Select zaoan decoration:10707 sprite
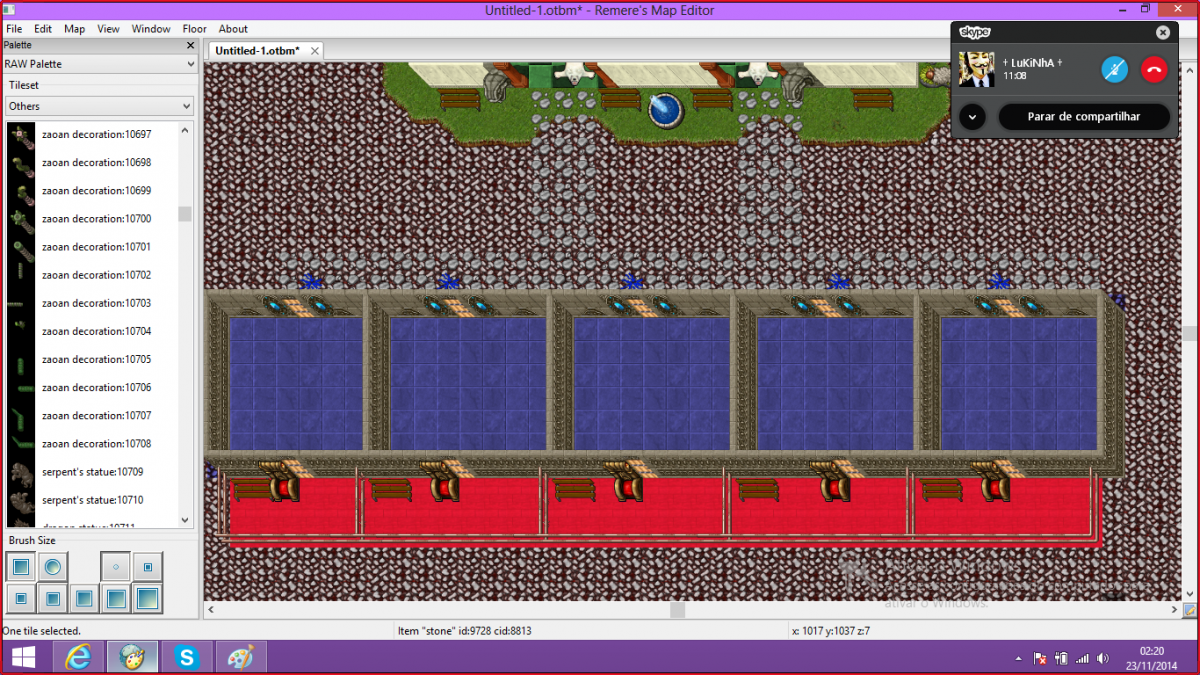 click(x=92, y=415)
